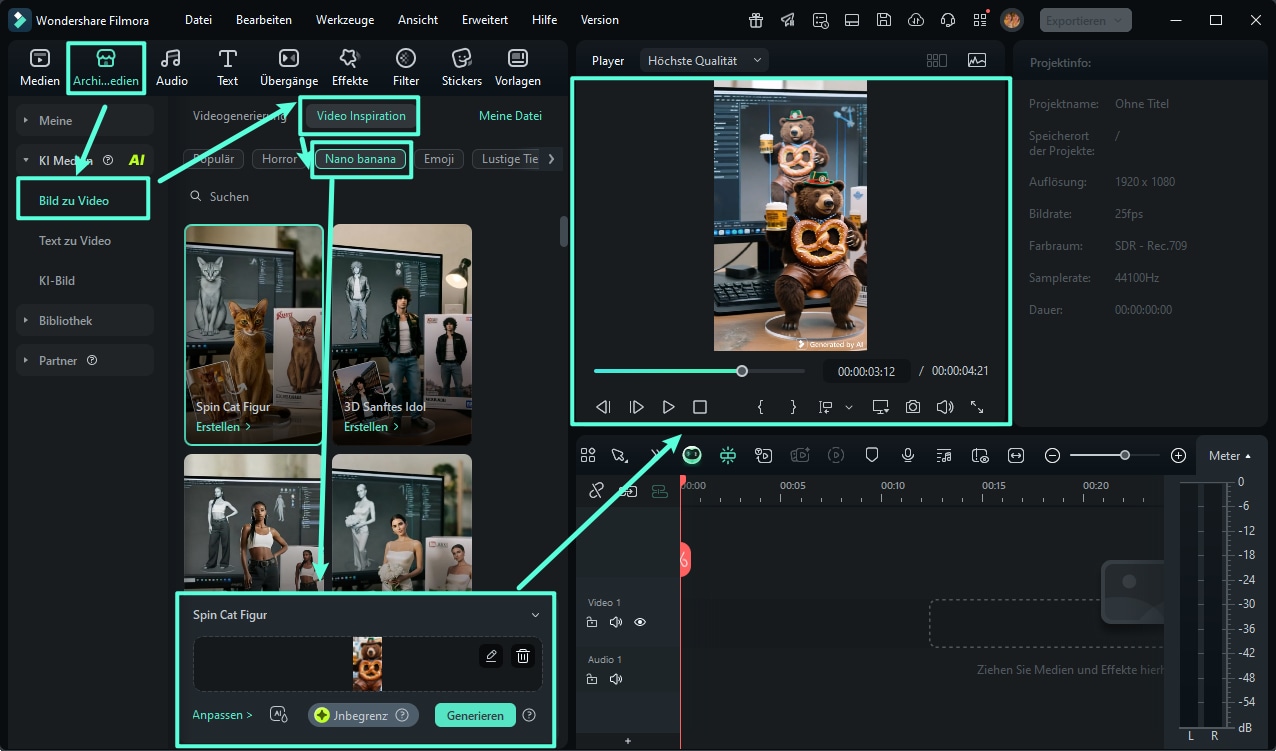
Task: Open the Effekte panel
Action: click(349, 67)
